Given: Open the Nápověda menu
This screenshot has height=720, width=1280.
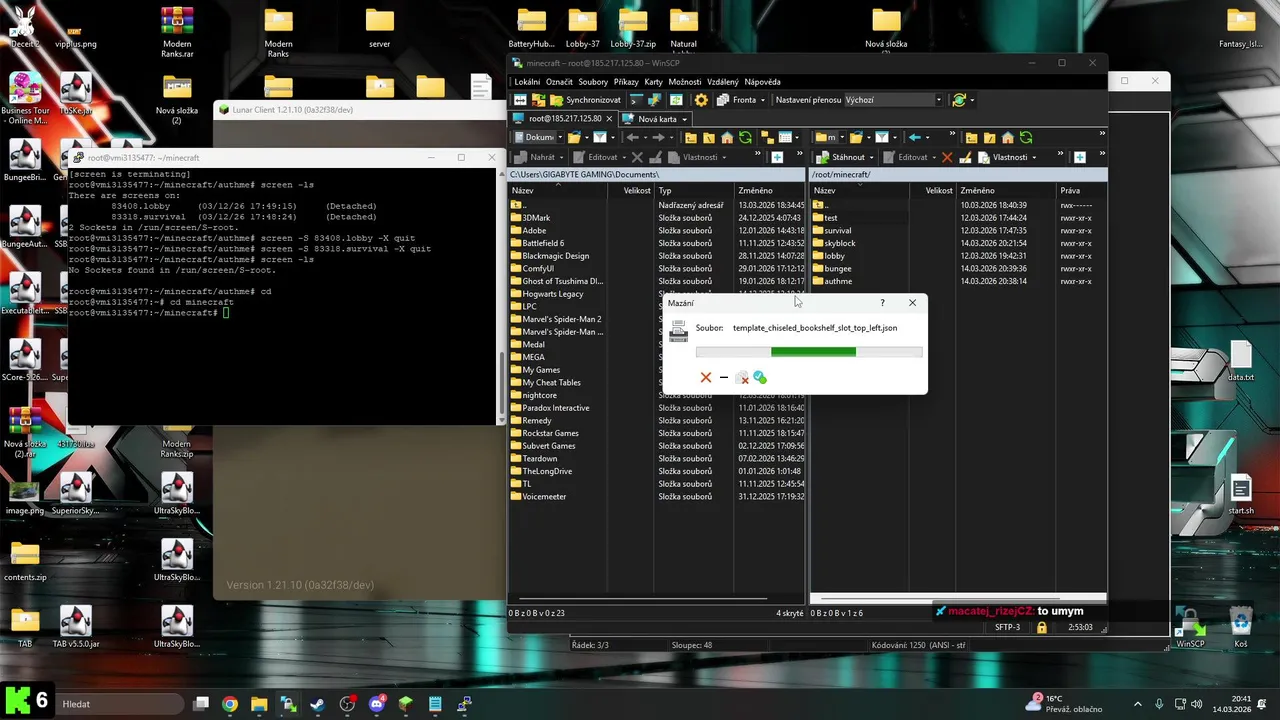Looking at the screenshot, I should click(762, 82).
